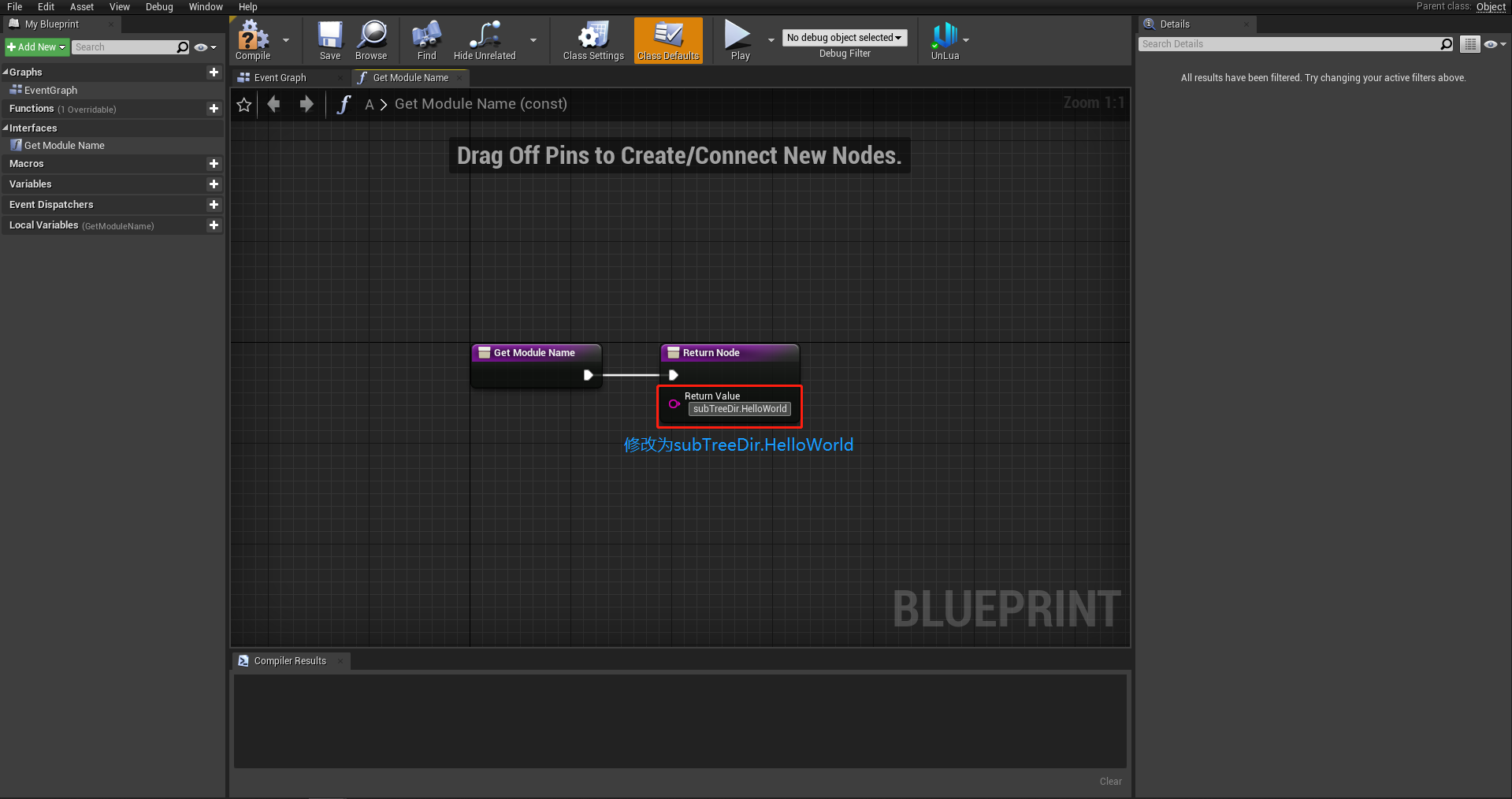Add a new function with plus
The height and width of the screenshot is (799, 1512).
coord(214,109)
